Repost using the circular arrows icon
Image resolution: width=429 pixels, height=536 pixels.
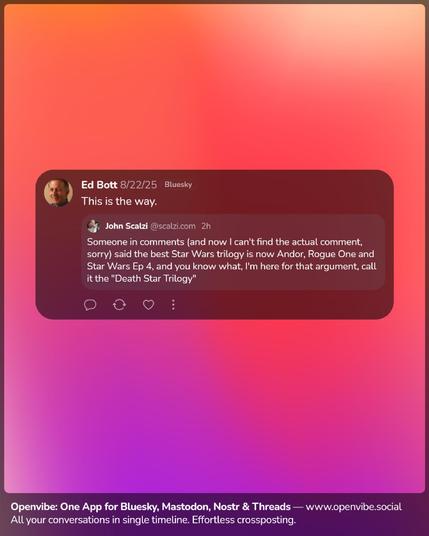(x=119, y=305)
